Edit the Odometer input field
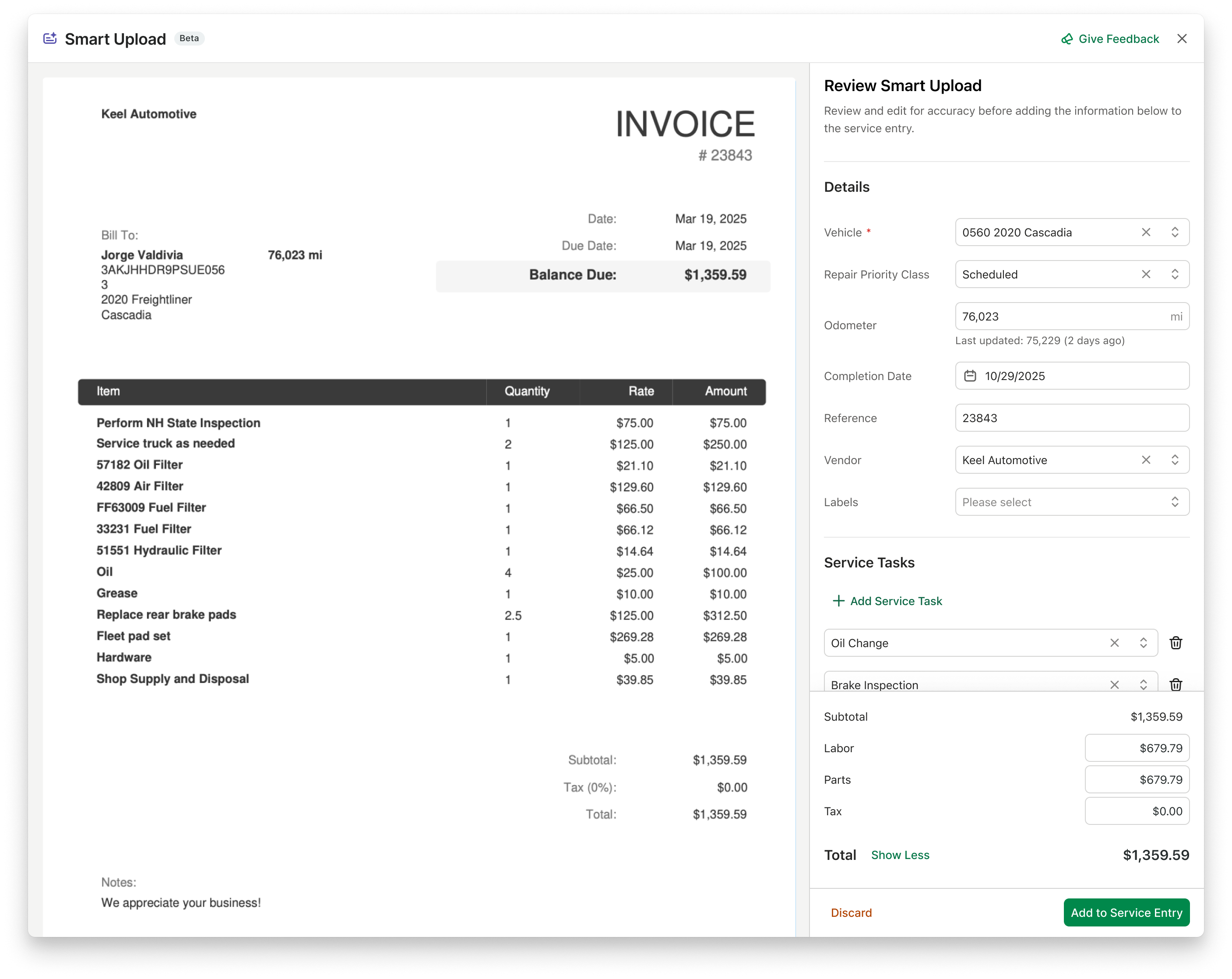 tap(1072, 316)
